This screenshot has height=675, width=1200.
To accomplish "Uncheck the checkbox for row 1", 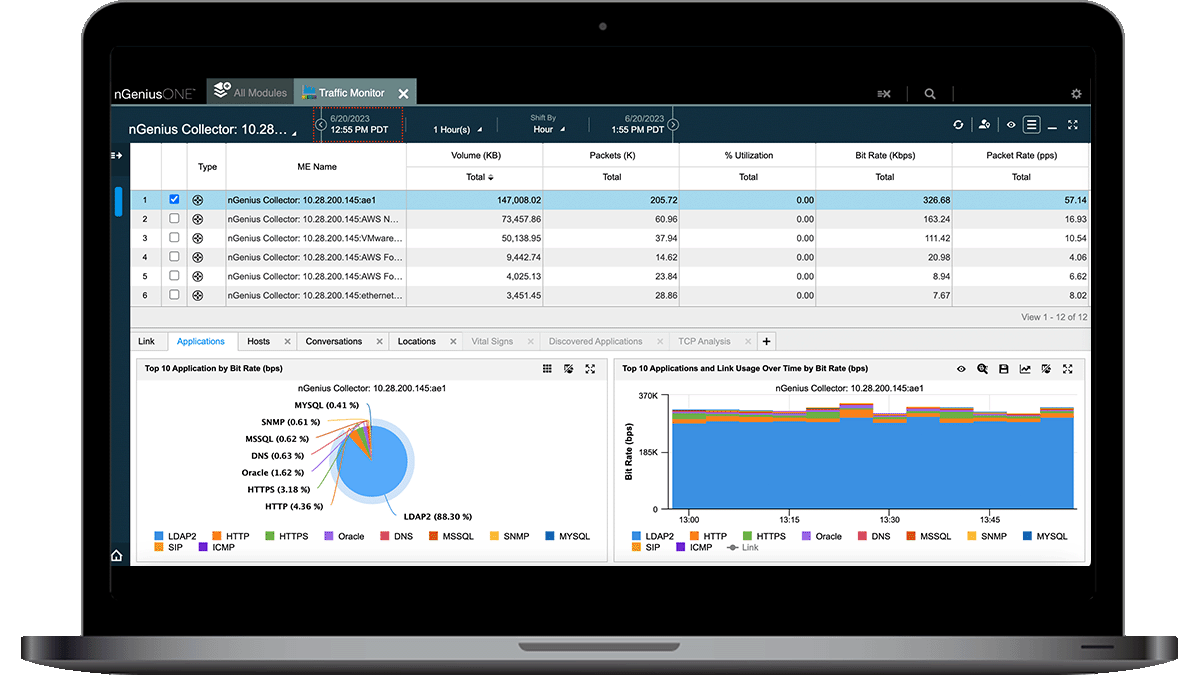I will (174, 200).
